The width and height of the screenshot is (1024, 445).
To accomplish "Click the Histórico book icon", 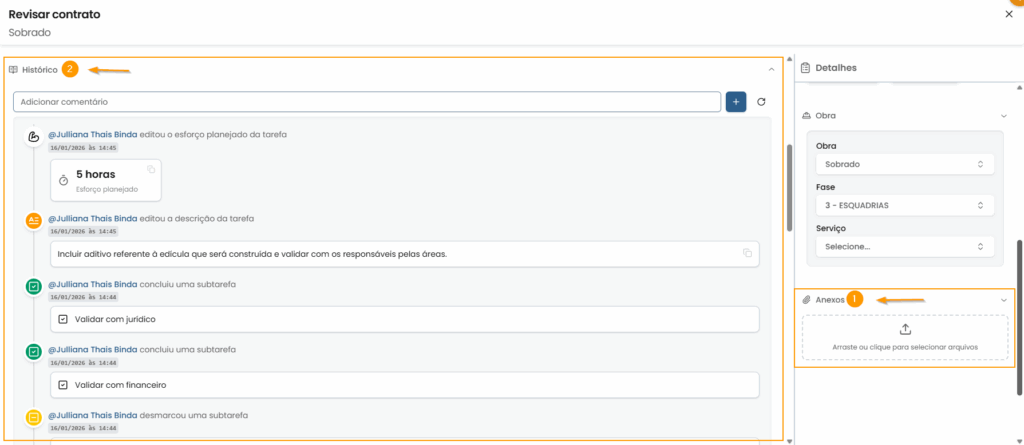I will tap(14, 70).
